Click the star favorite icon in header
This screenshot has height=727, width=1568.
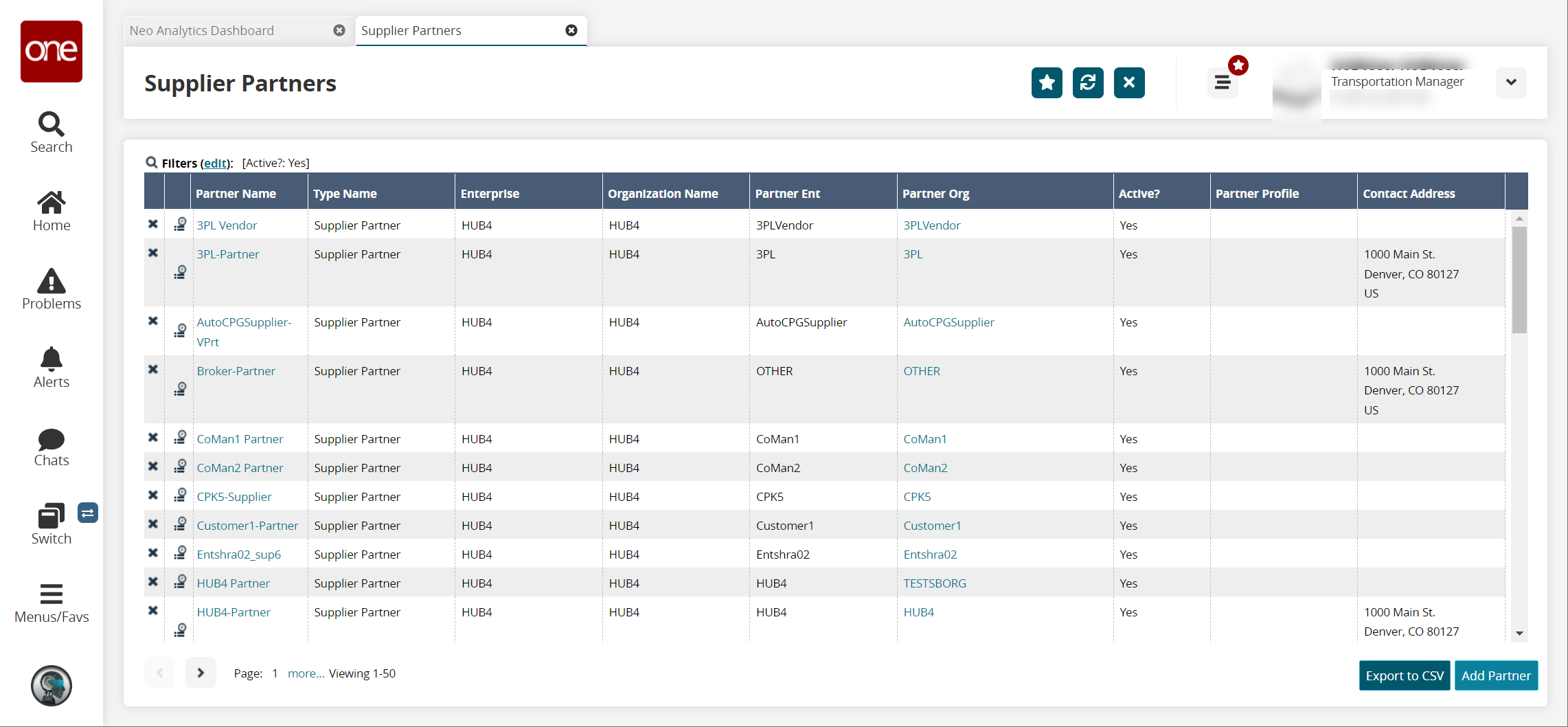pos(1046,83)
